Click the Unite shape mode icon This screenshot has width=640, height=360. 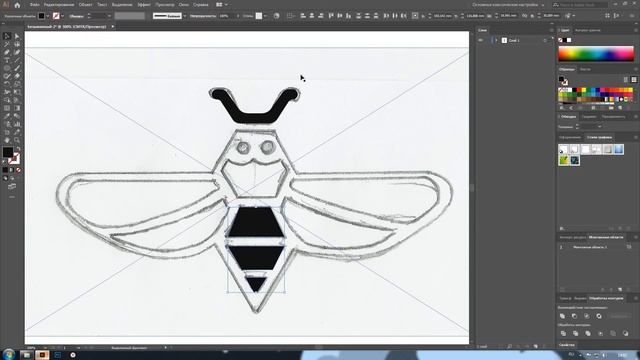[562, 316]
